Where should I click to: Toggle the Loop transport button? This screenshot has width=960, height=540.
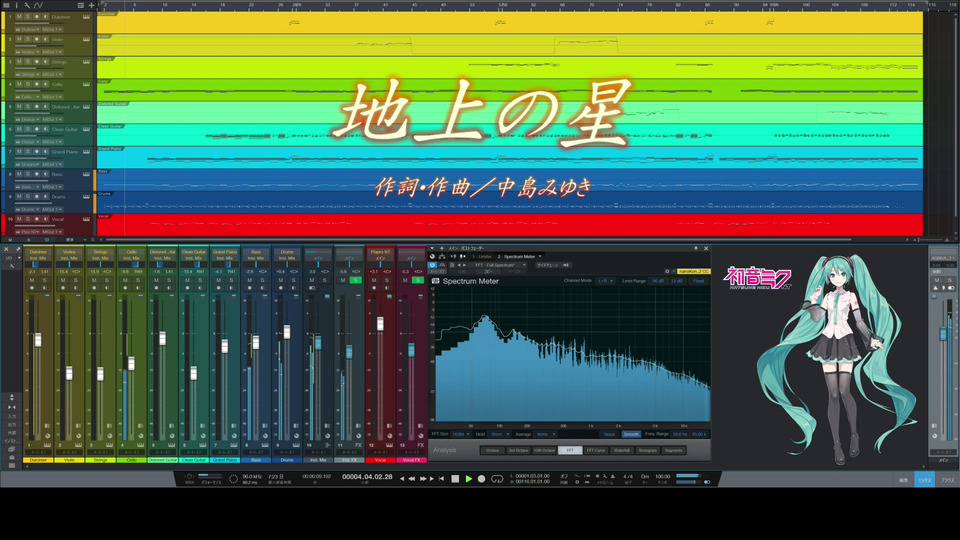coord(497,479)
